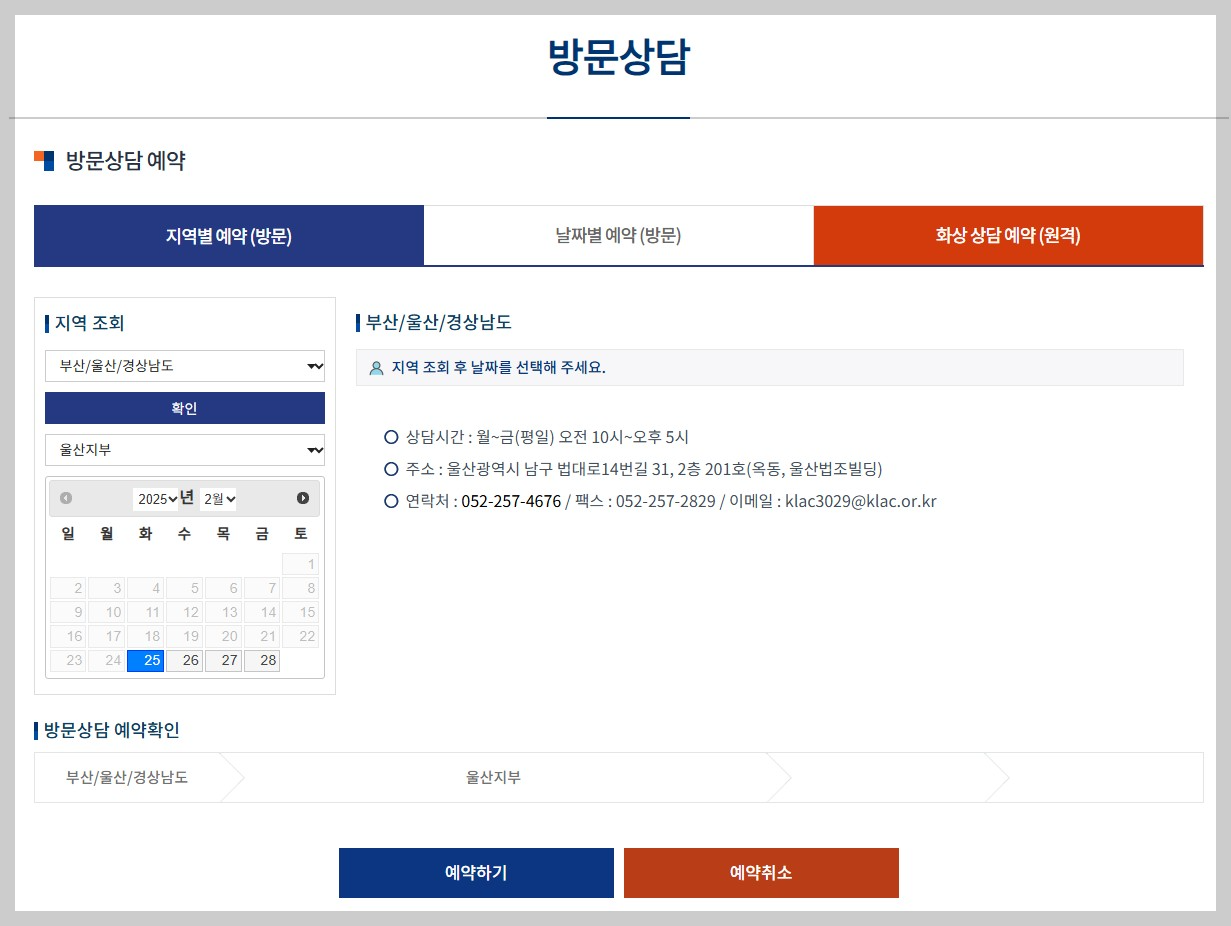Open the 부산/울산/경상남도 region dropdown
1231x926 pixels.
(185, 366)
